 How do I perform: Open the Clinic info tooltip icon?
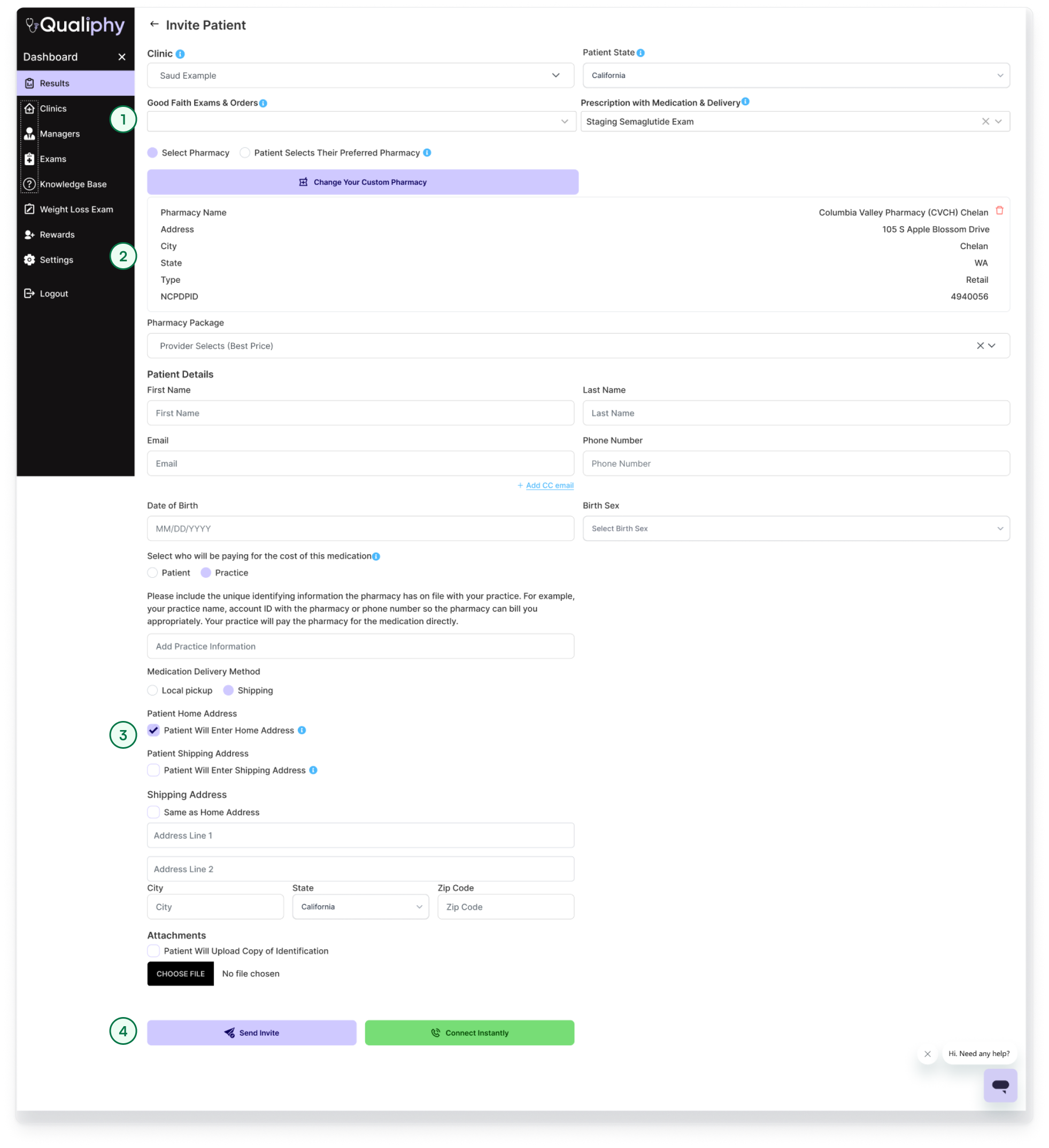[x=180, y=54]
